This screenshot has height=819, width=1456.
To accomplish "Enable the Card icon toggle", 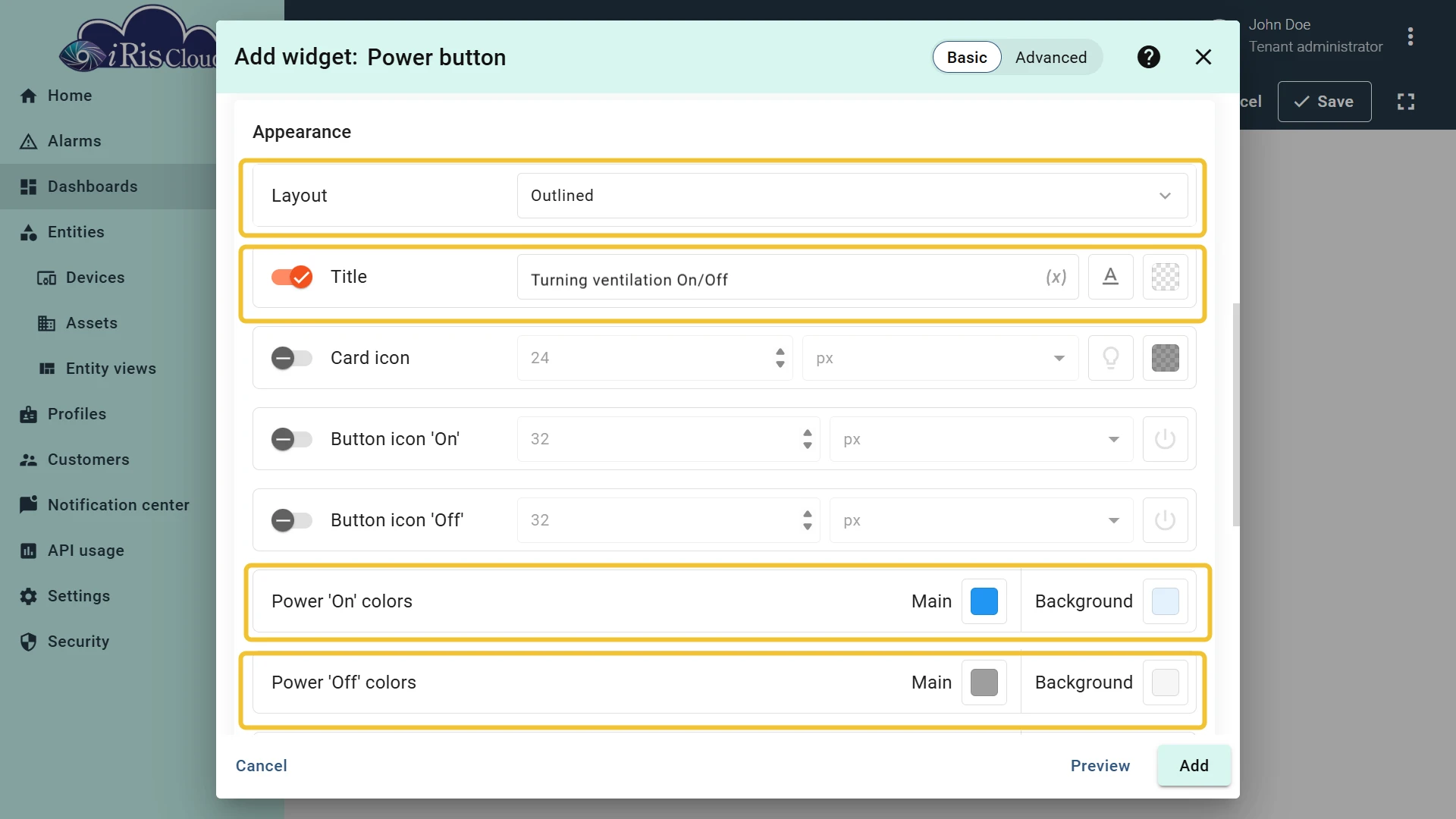I will tap(292, 358).
